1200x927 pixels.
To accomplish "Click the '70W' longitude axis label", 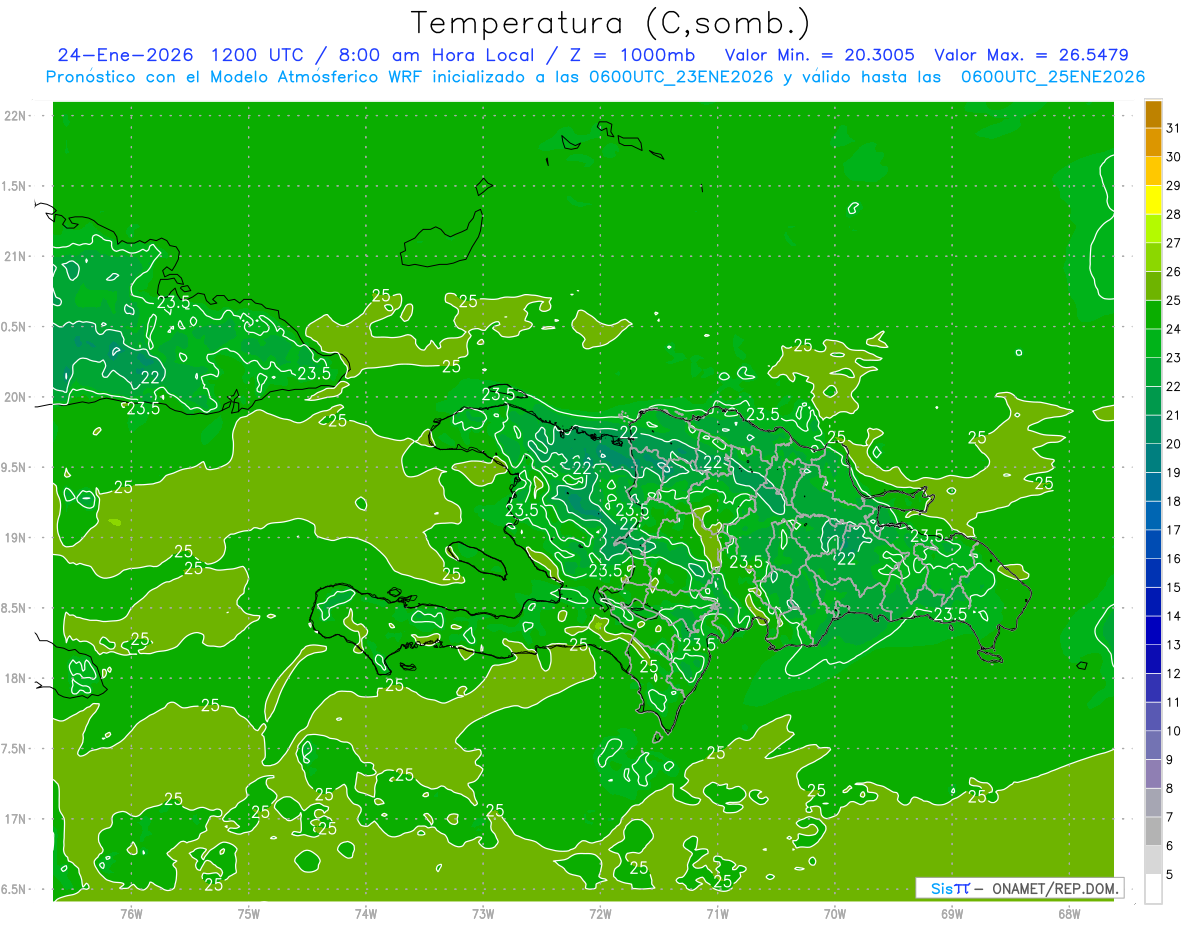I will click(x=835, y=913).
